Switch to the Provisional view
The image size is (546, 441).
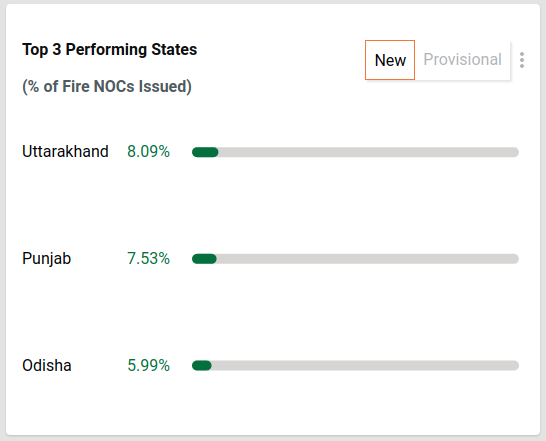click(462, 60)
